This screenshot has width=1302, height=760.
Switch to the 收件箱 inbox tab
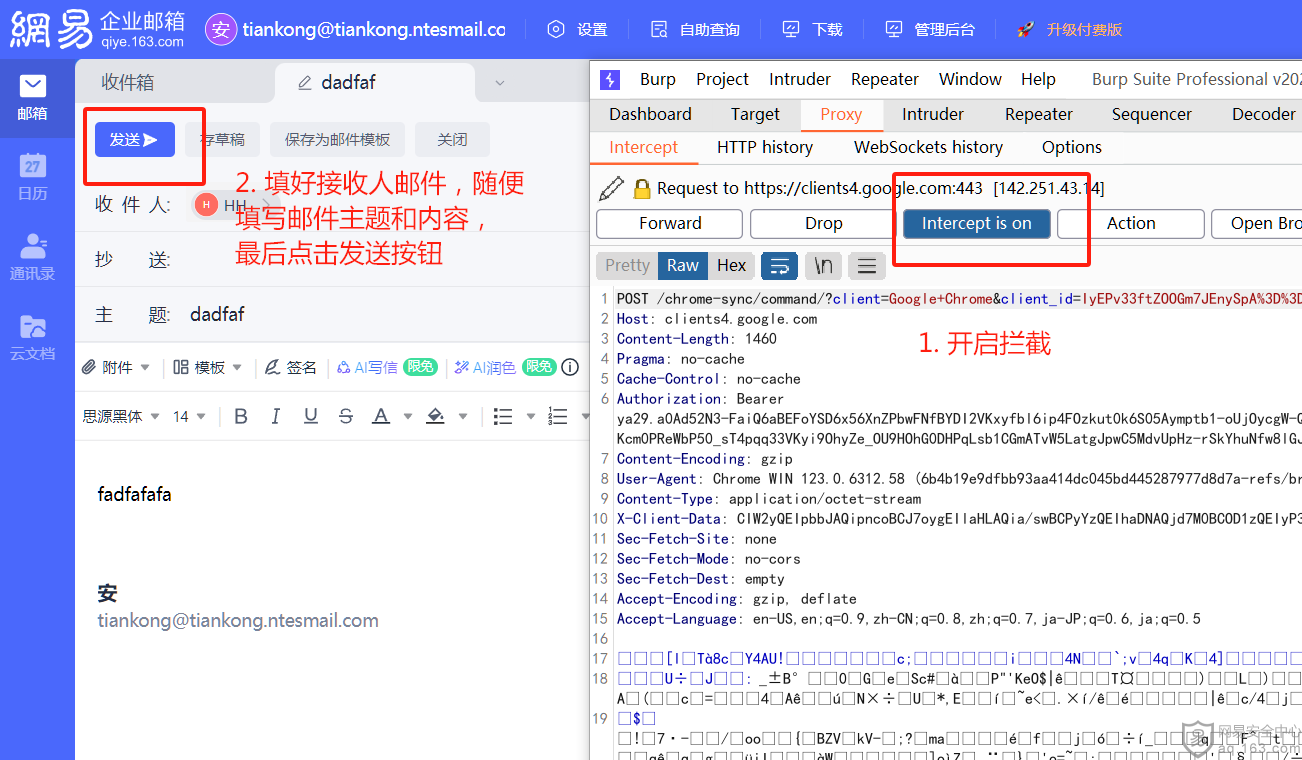coord(128,82)
